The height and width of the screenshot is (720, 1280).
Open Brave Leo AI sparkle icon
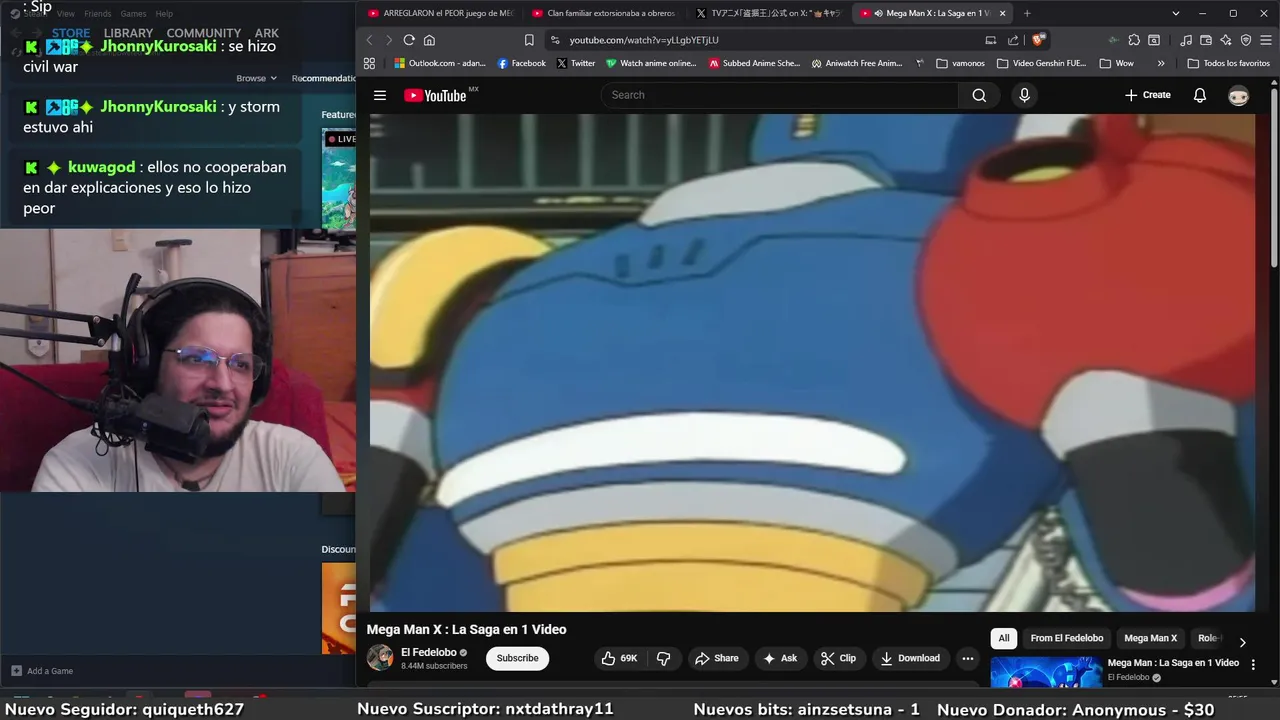[x=1226, y=40]
